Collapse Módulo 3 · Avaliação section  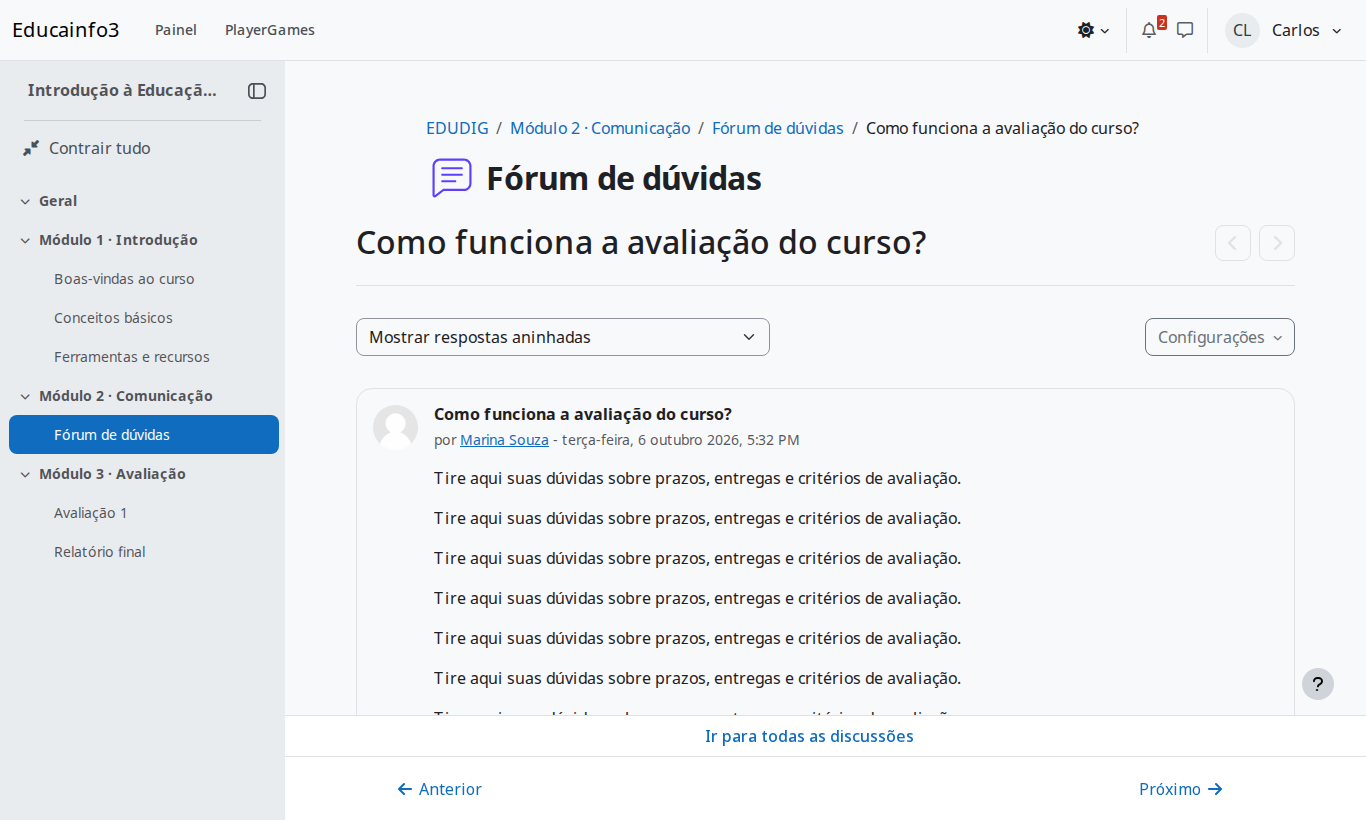click(x=25, y=474)
